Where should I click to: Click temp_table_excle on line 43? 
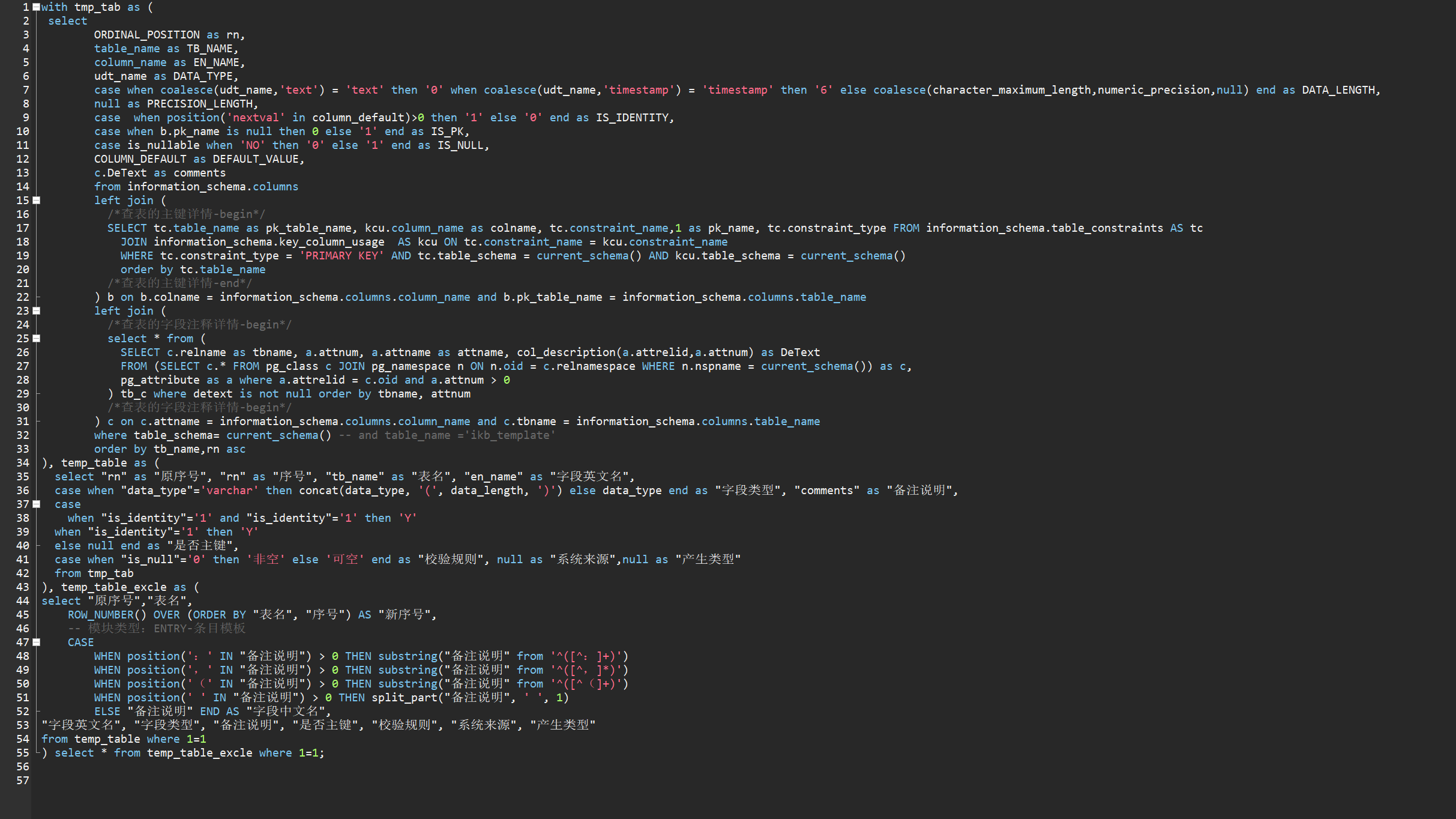coord(114,587)
